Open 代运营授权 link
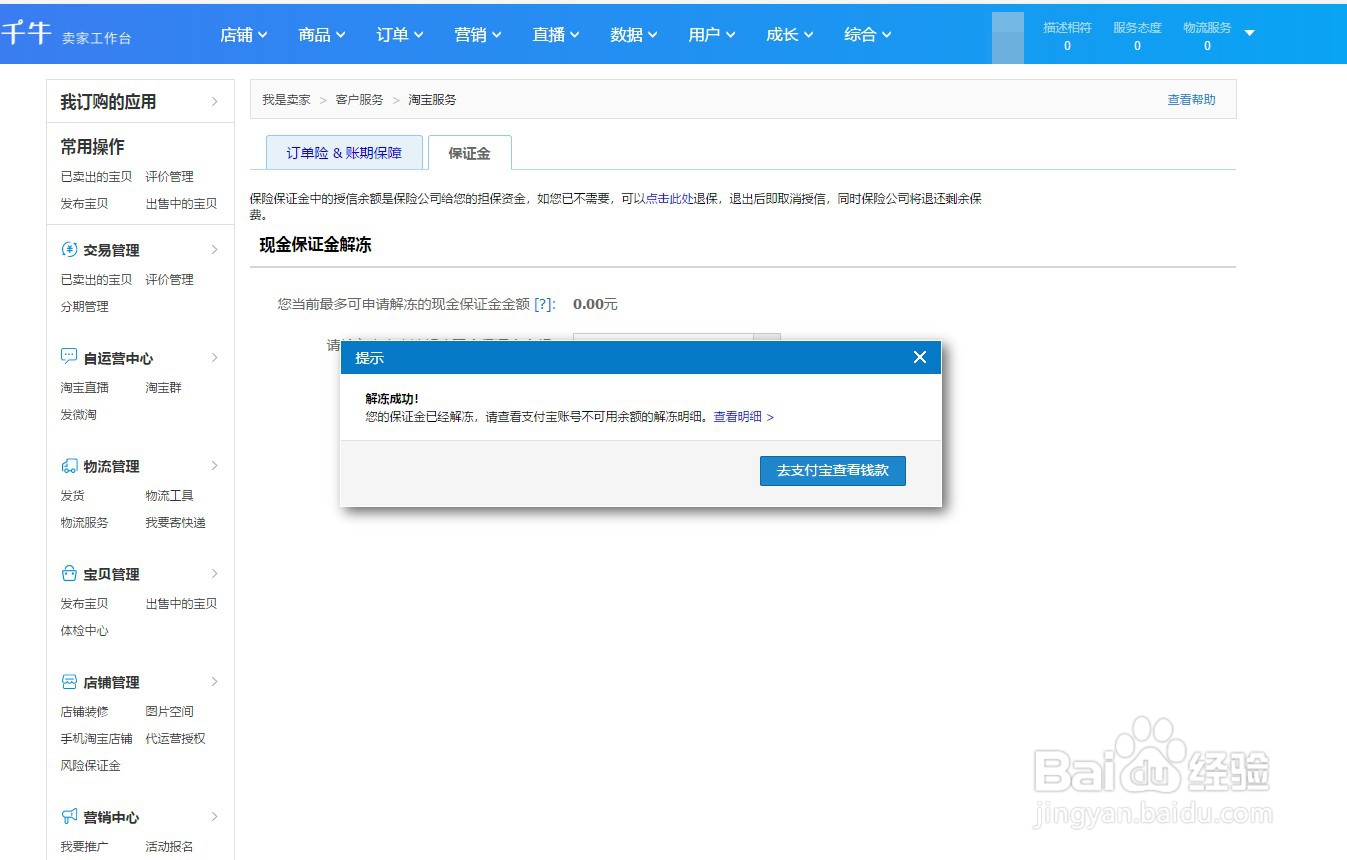 (175, 739)
